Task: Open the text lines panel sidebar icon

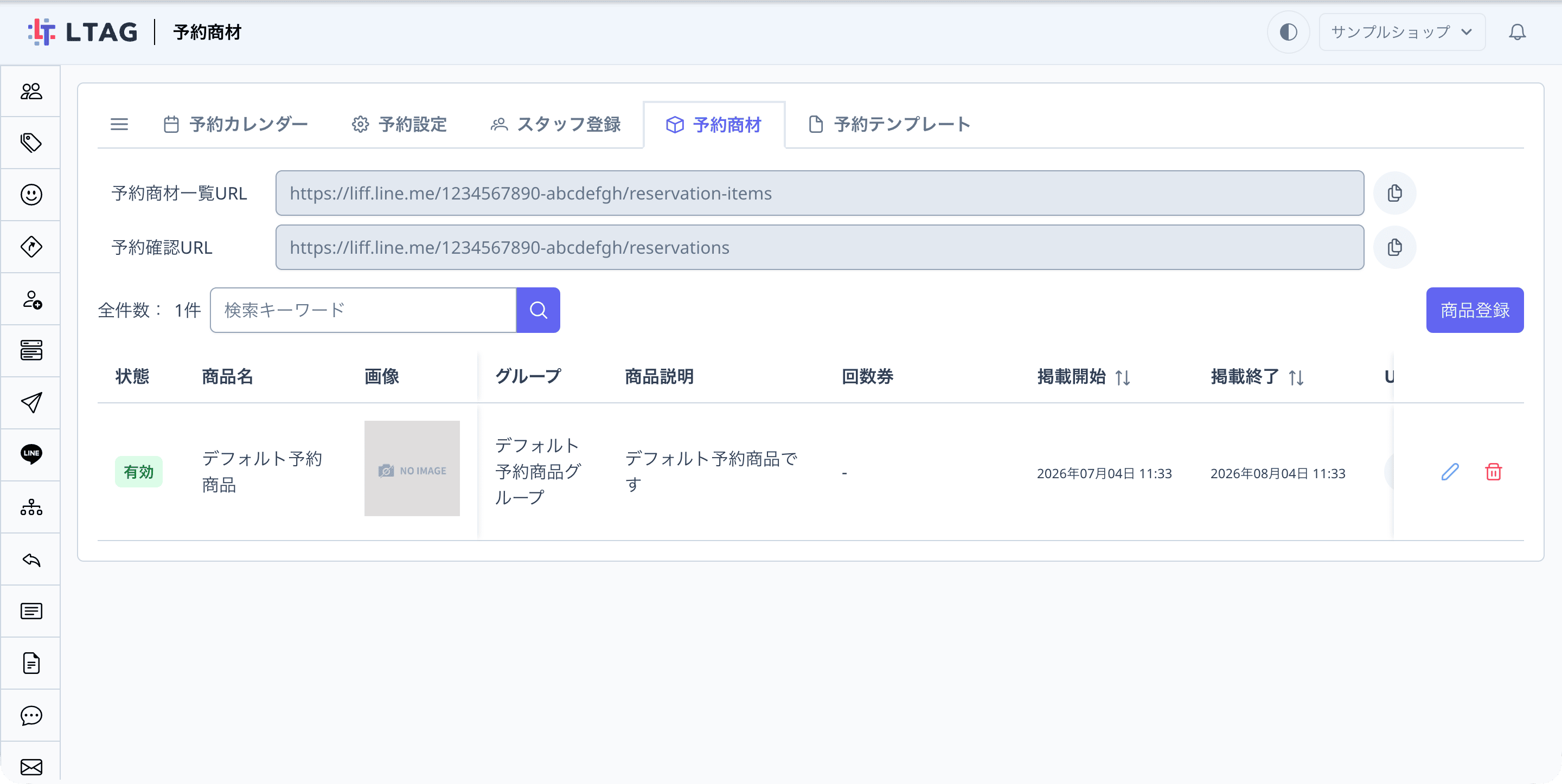Action: point(31,611)
